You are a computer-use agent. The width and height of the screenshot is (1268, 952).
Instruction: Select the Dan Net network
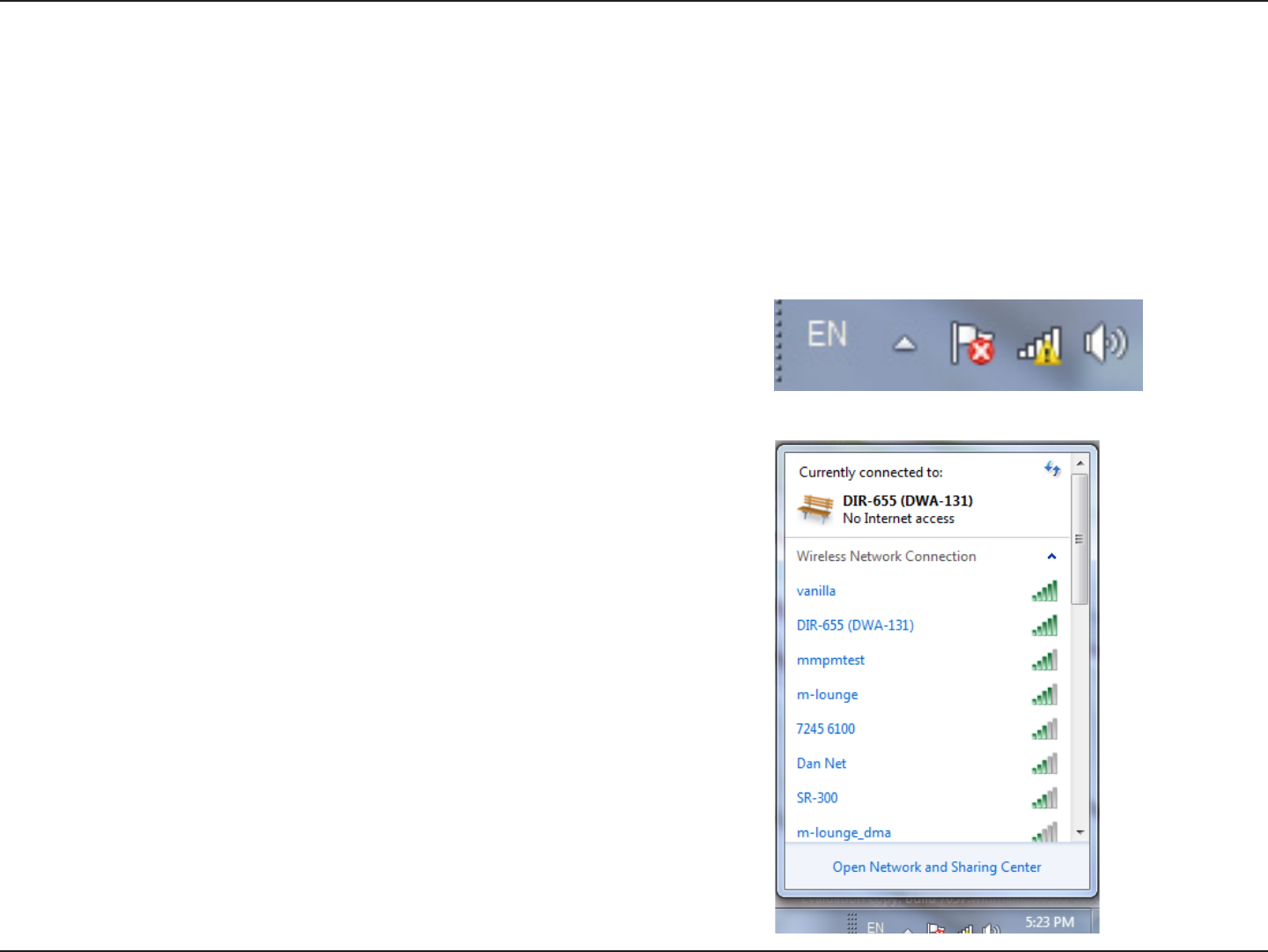[x=927, y=764]
